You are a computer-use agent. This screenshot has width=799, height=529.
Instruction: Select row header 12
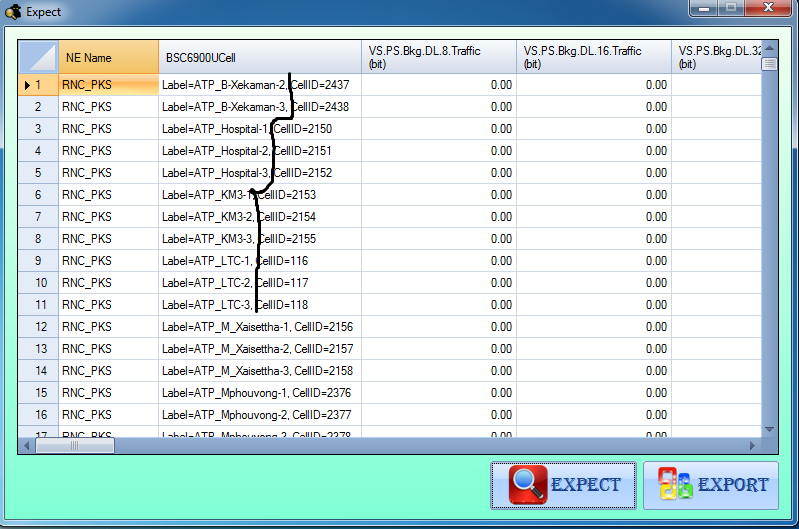click(39, 327)
